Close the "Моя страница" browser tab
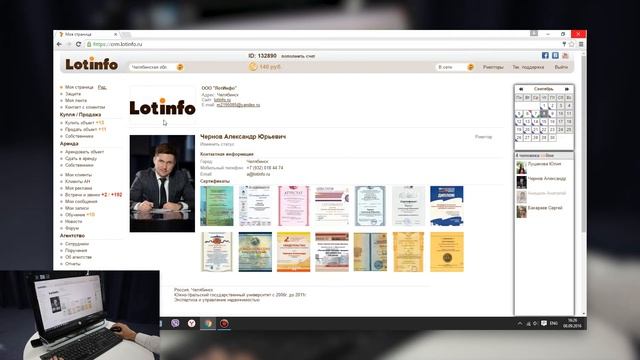 coord(116,34)
